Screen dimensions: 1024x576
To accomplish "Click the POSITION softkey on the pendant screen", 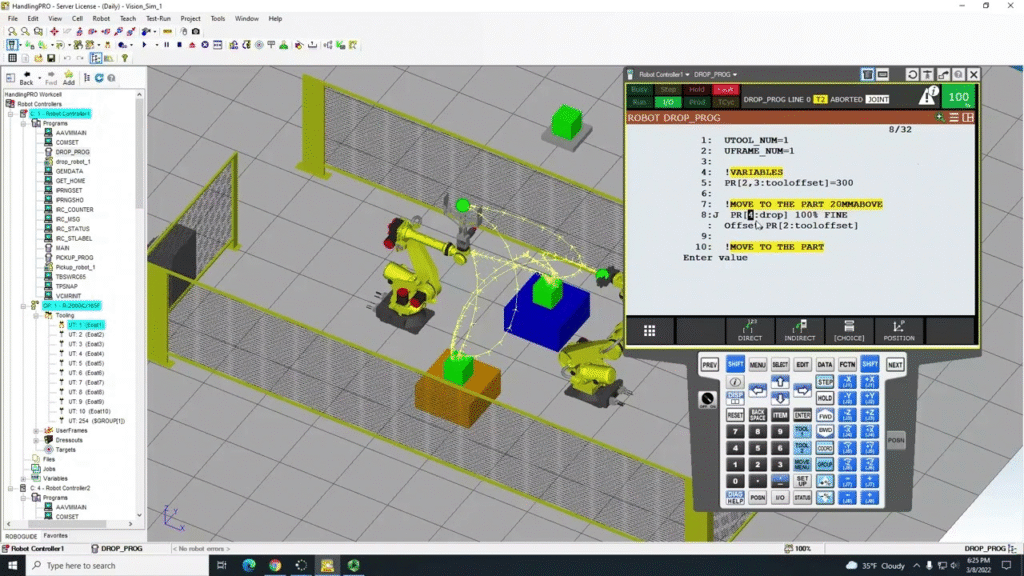I will [x=899, y=331].
